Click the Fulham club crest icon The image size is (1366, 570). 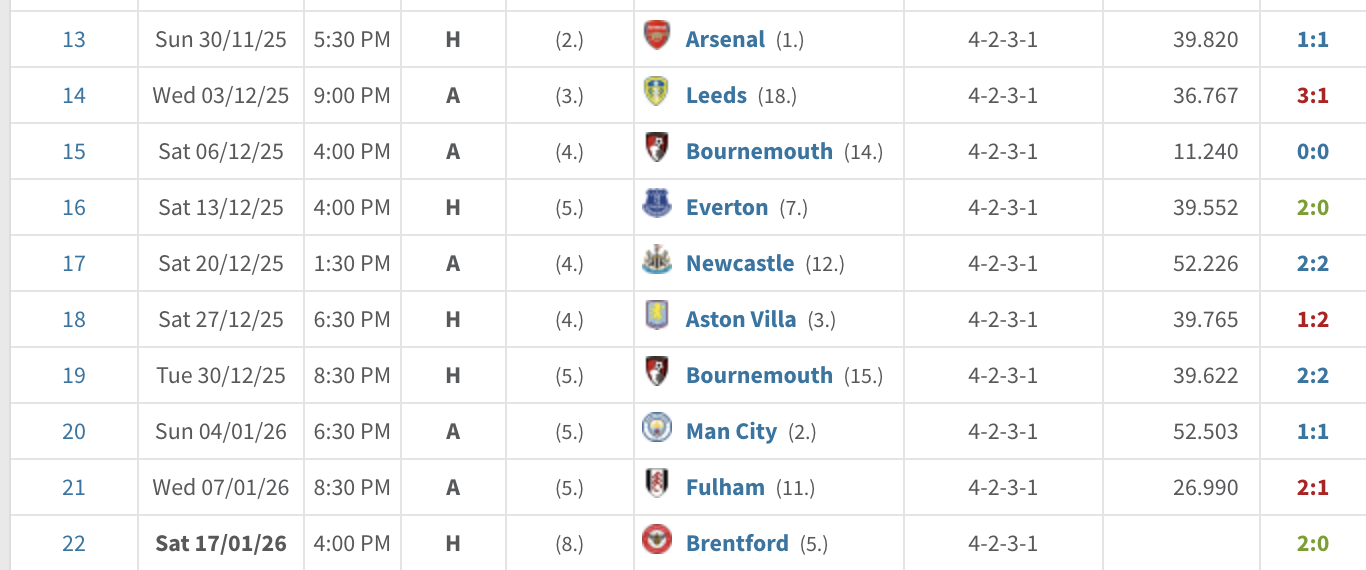tap(656, 485)
